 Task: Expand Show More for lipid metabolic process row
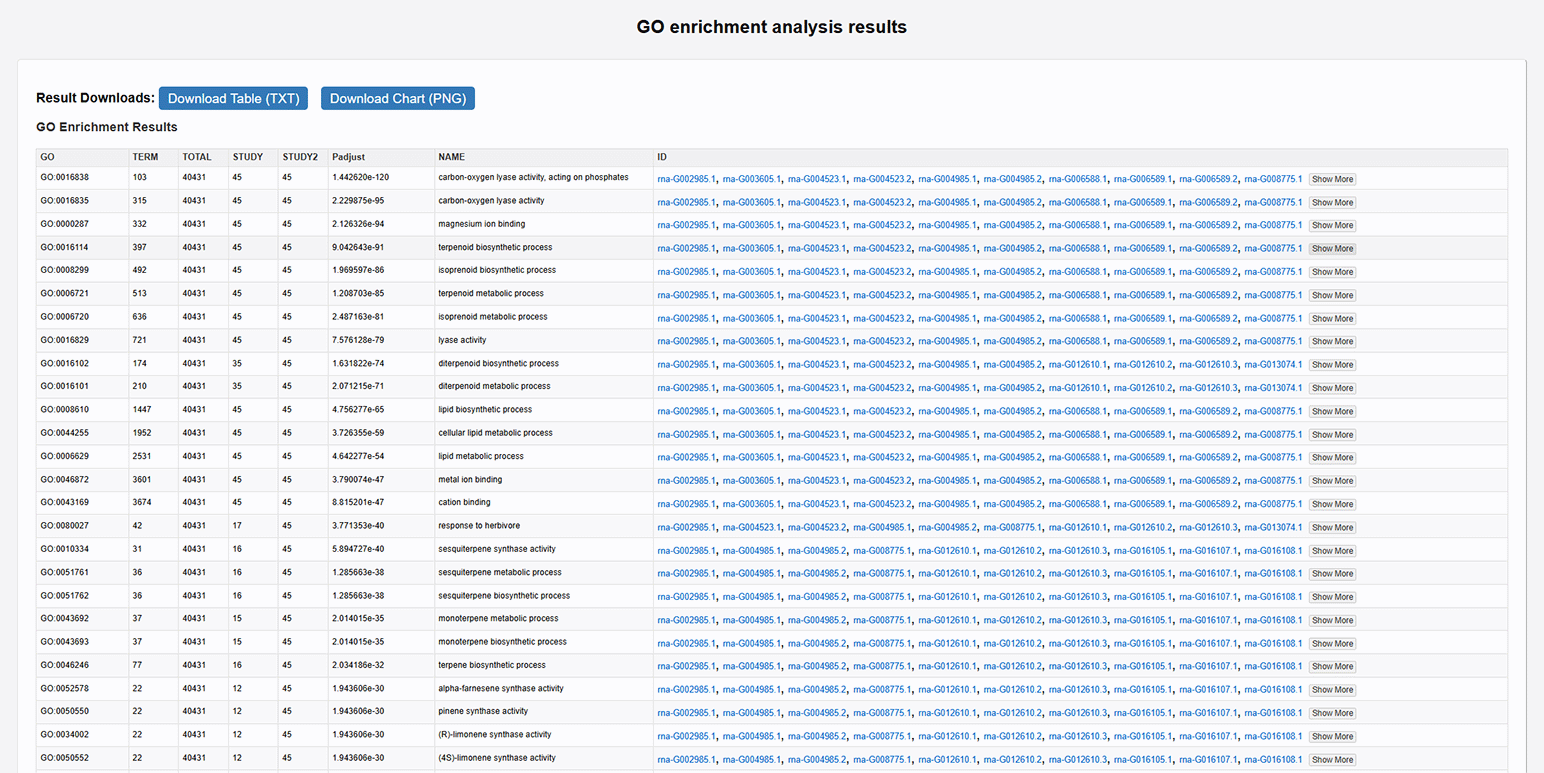(1332, 457)
